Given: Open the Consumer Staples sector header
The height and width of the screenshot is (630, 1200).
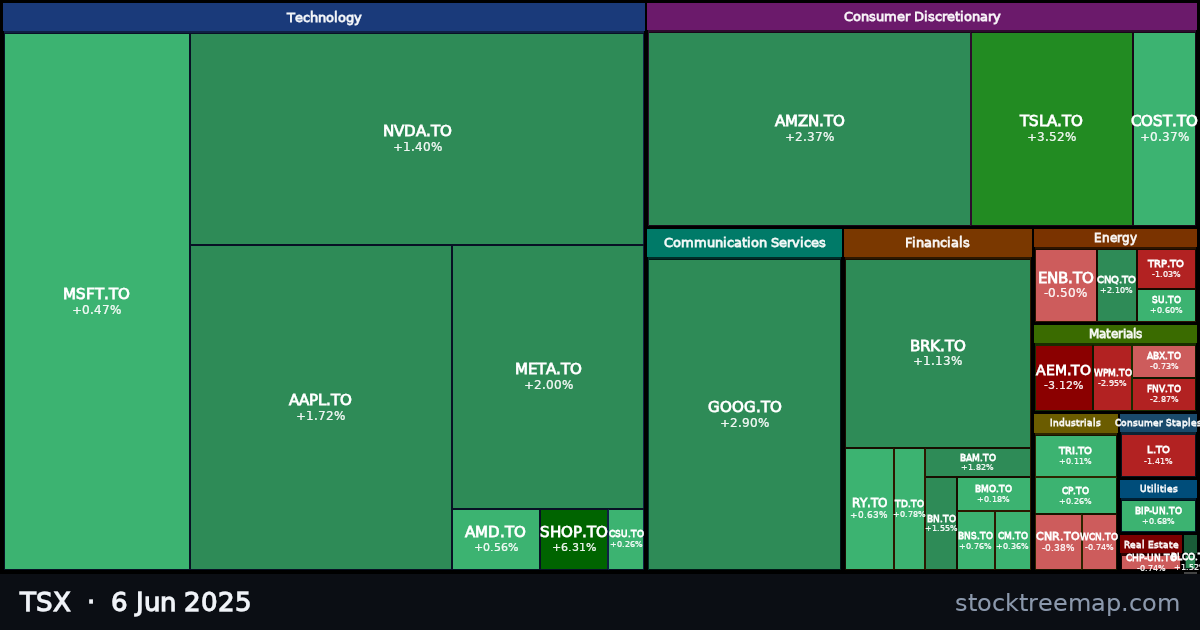Looking at the screenshot, I should (x=1158, y=423).
